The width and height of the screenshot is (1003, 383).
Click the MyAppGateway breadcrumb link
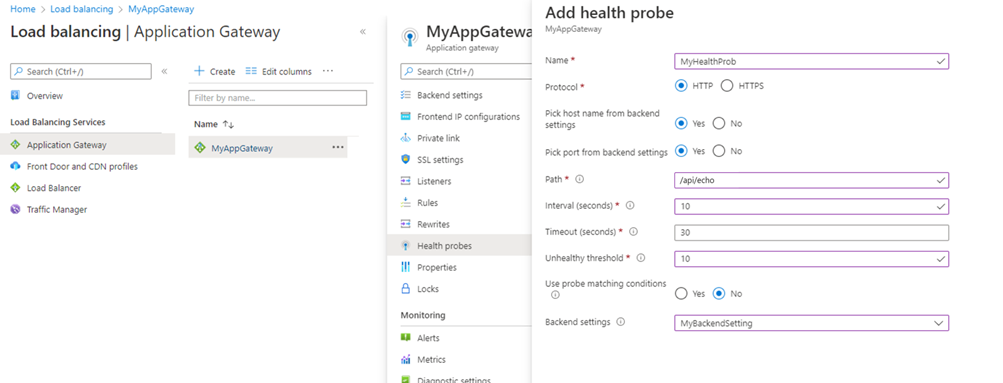click(x=161, y=9)
